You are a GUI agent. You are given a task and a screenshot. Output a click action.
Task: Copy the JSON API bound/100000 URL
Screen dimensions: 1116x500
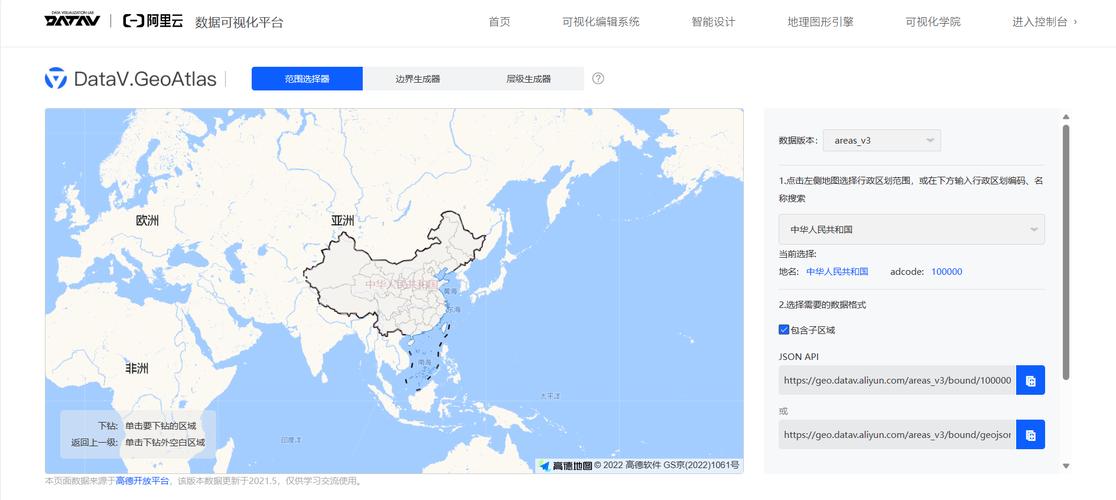pos(1030,381)
